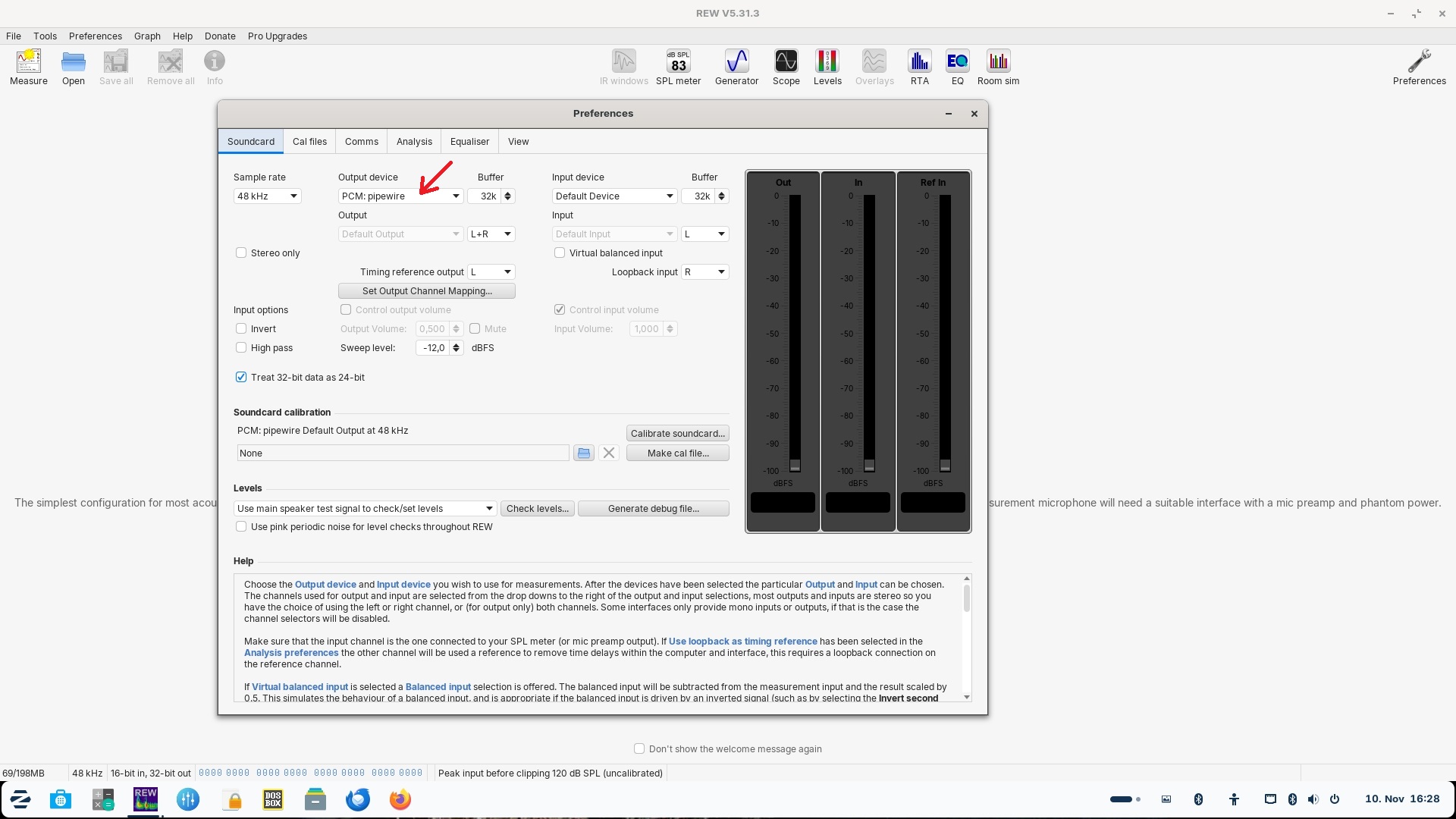Click the Calibrate soundcard button
The image size is (1456, 819).
point(677,434)
